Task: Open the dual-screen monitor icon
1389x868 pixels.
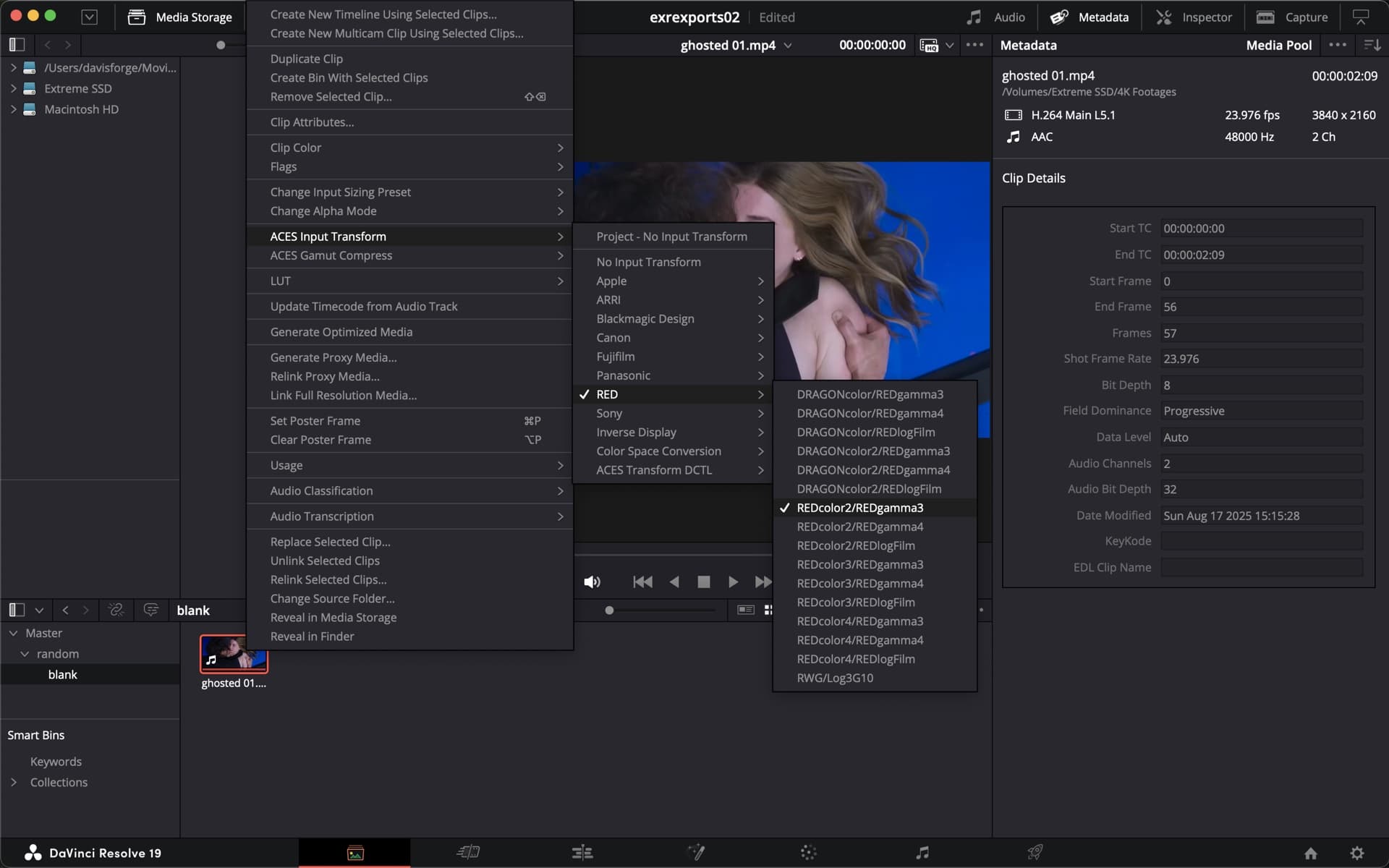Action: click(1361, 17)
